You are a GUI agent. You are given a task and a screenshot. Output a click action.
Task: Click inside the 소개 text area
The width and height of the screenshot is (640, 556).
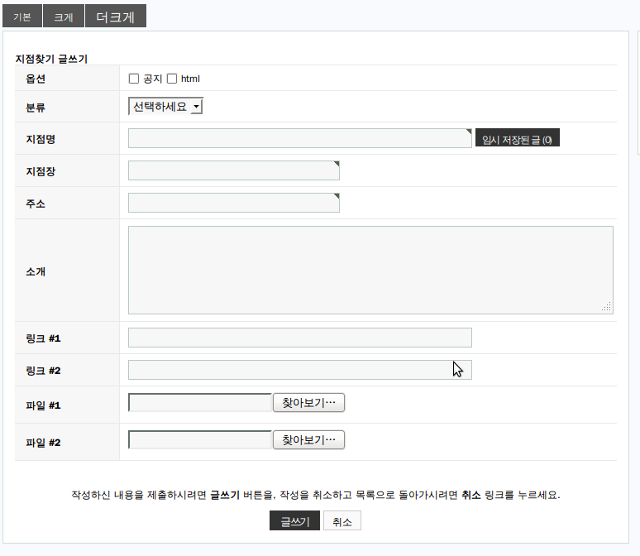[x=370, y=270]
